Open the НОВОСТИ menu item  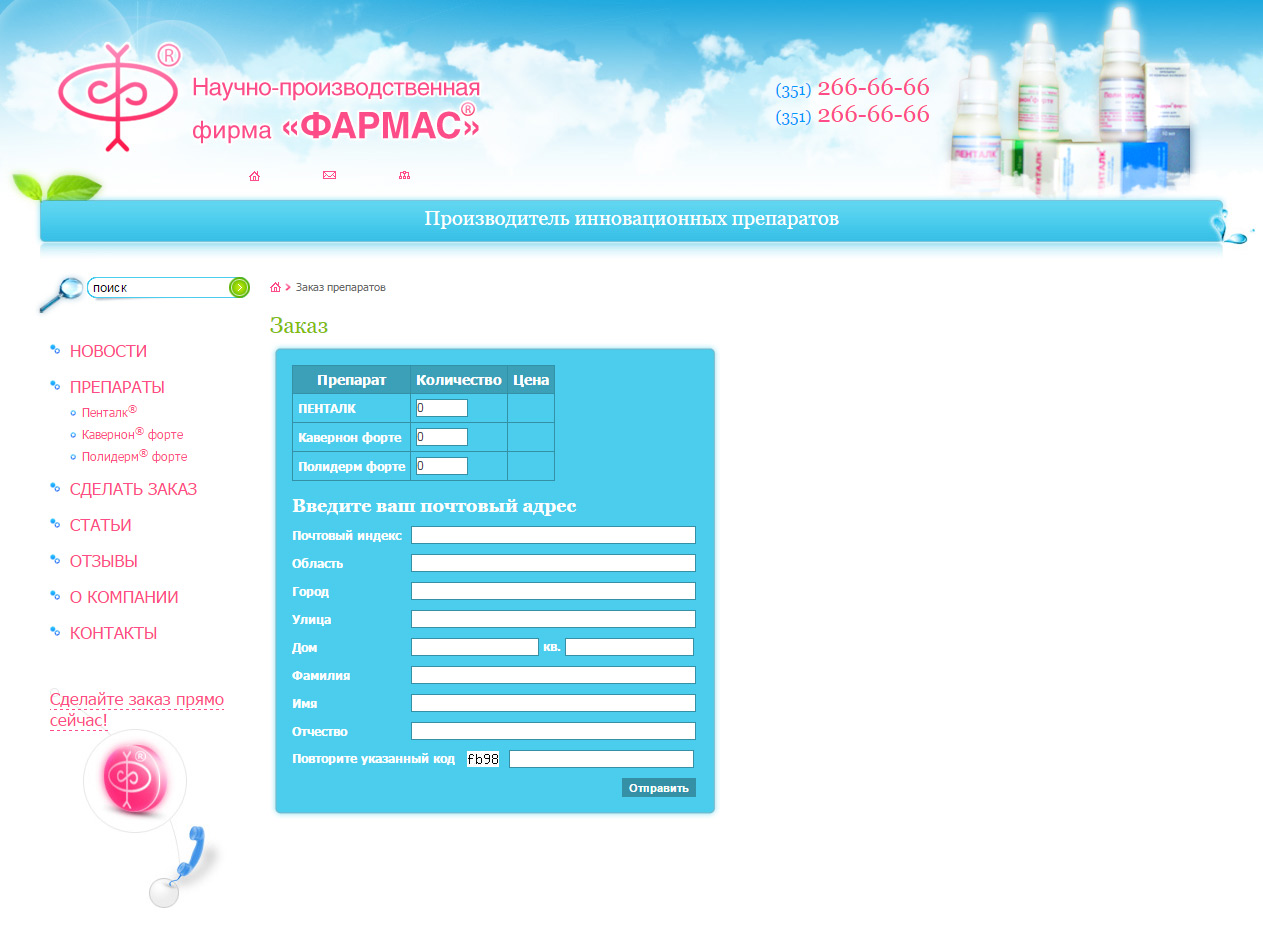[x=108, y=352]
